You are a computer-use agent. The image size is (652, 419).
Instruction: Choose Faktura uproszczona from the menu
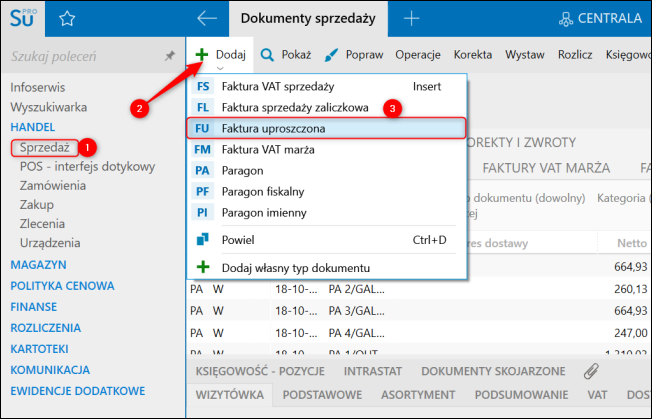(326, 128)
